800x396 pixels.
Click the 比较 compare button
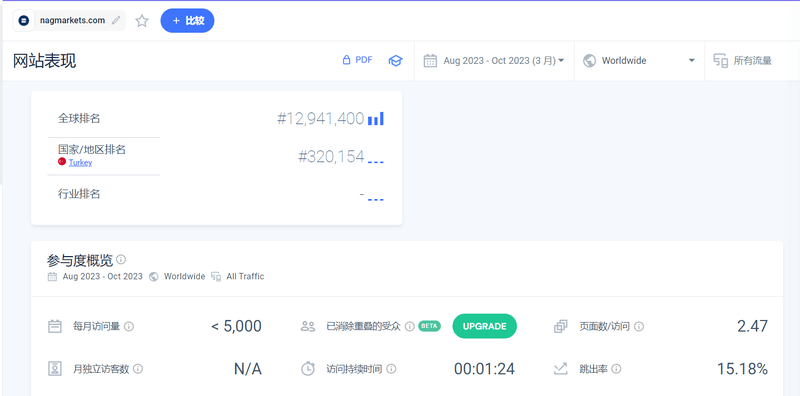click(187, 20)
